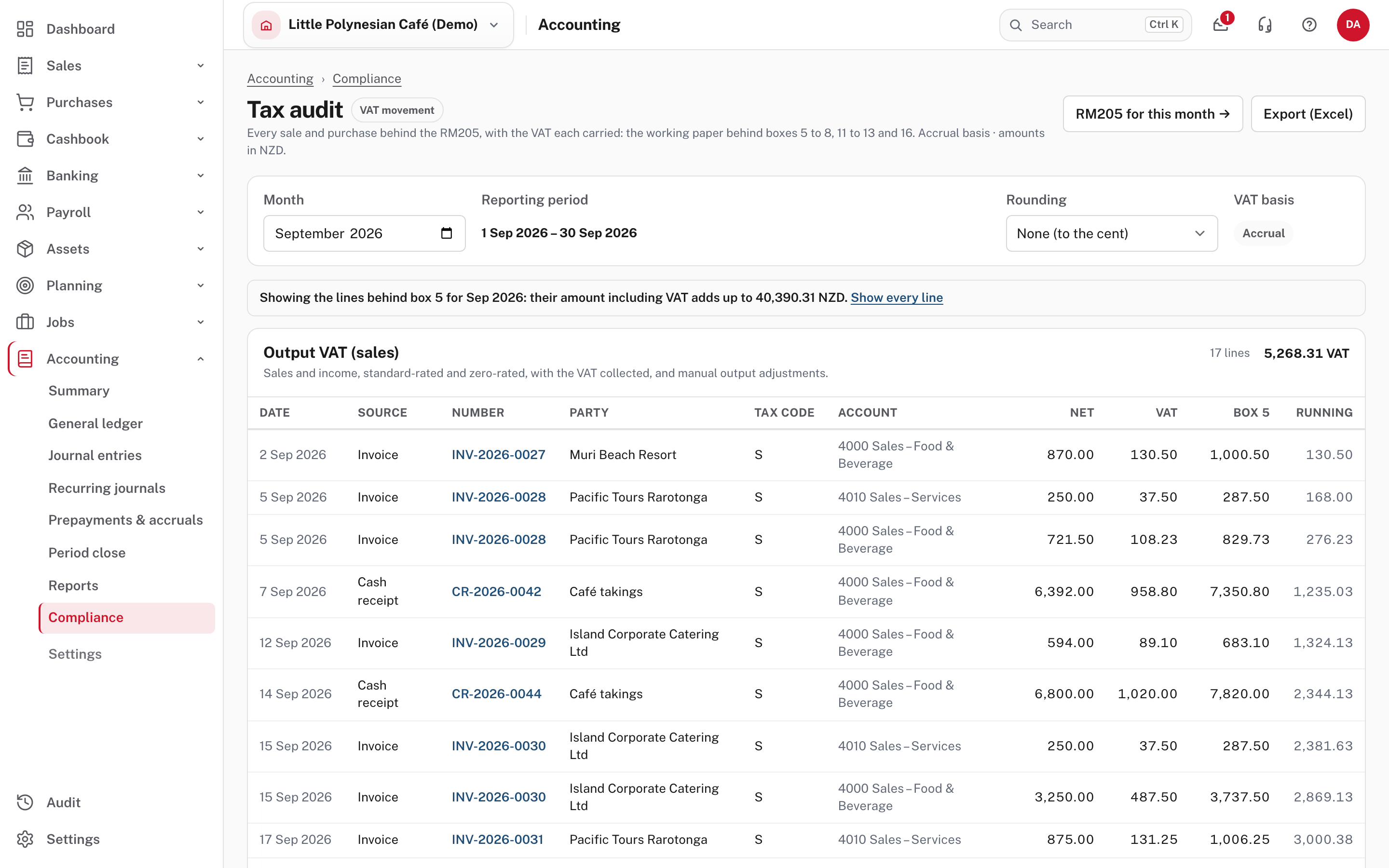Open the DA user avatar menu
The image size is (1389, 868).
point(1353,25)
